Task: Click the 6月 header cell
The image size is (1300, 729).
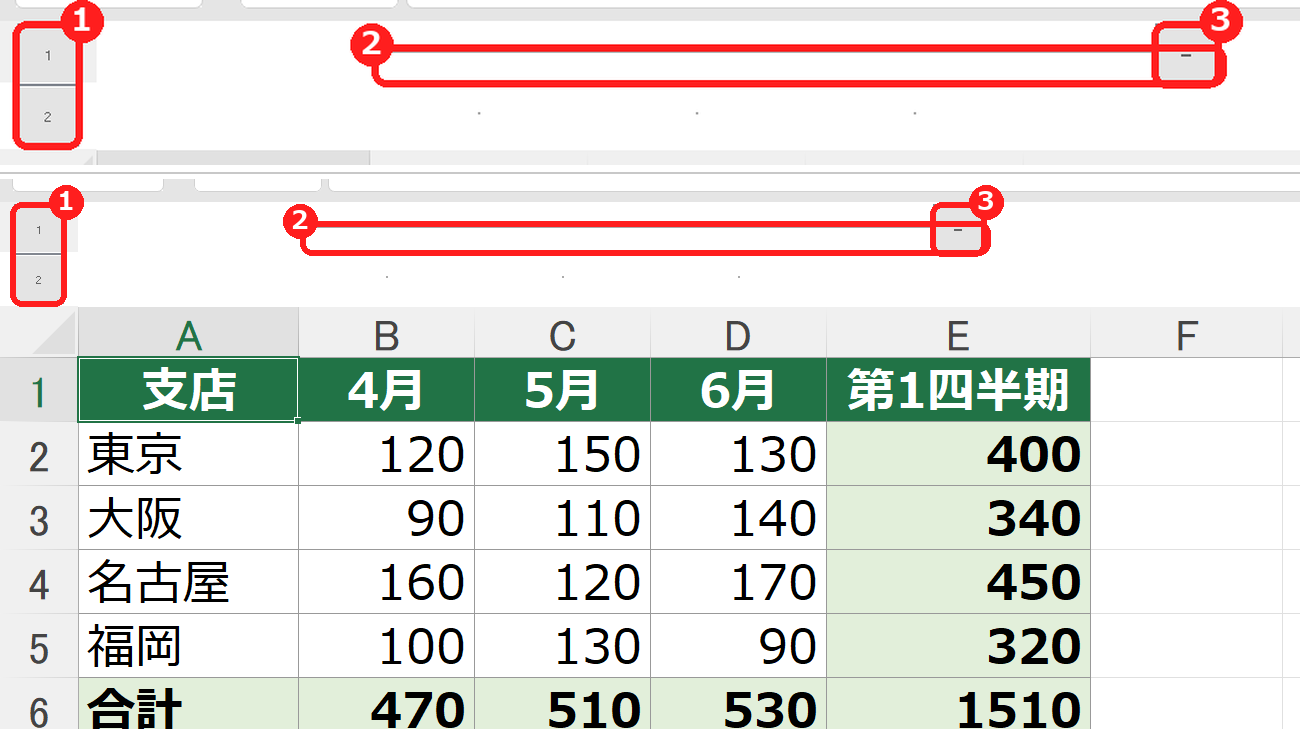Action: (x=739, y=390)
